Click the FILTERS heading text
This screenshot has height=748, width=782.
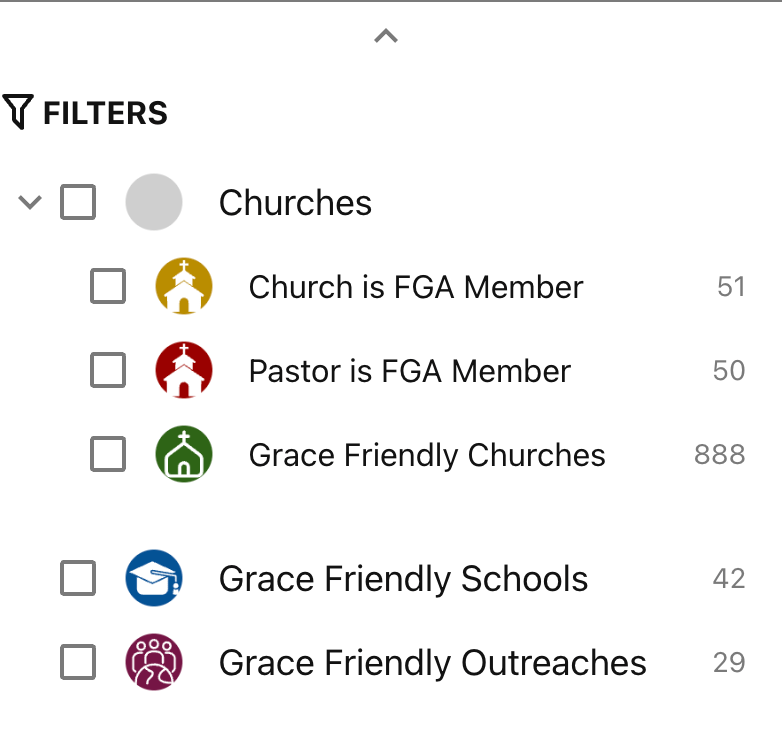tap(105, 113)
